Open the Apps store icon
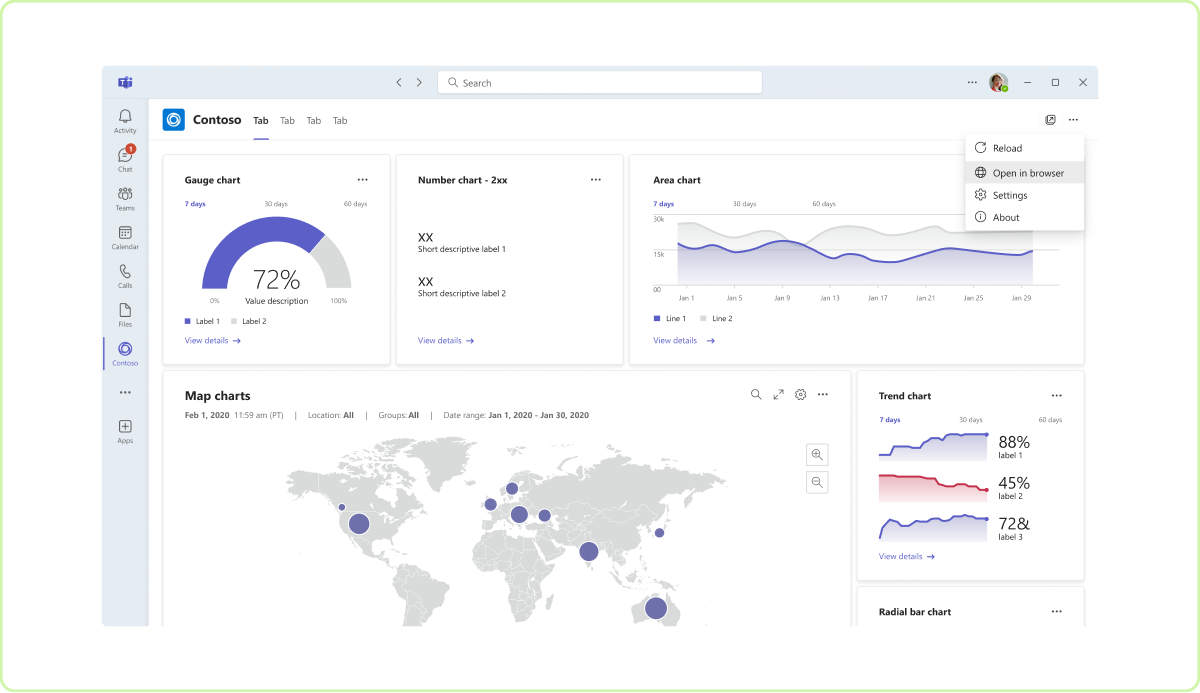 (x=125, y=431)
